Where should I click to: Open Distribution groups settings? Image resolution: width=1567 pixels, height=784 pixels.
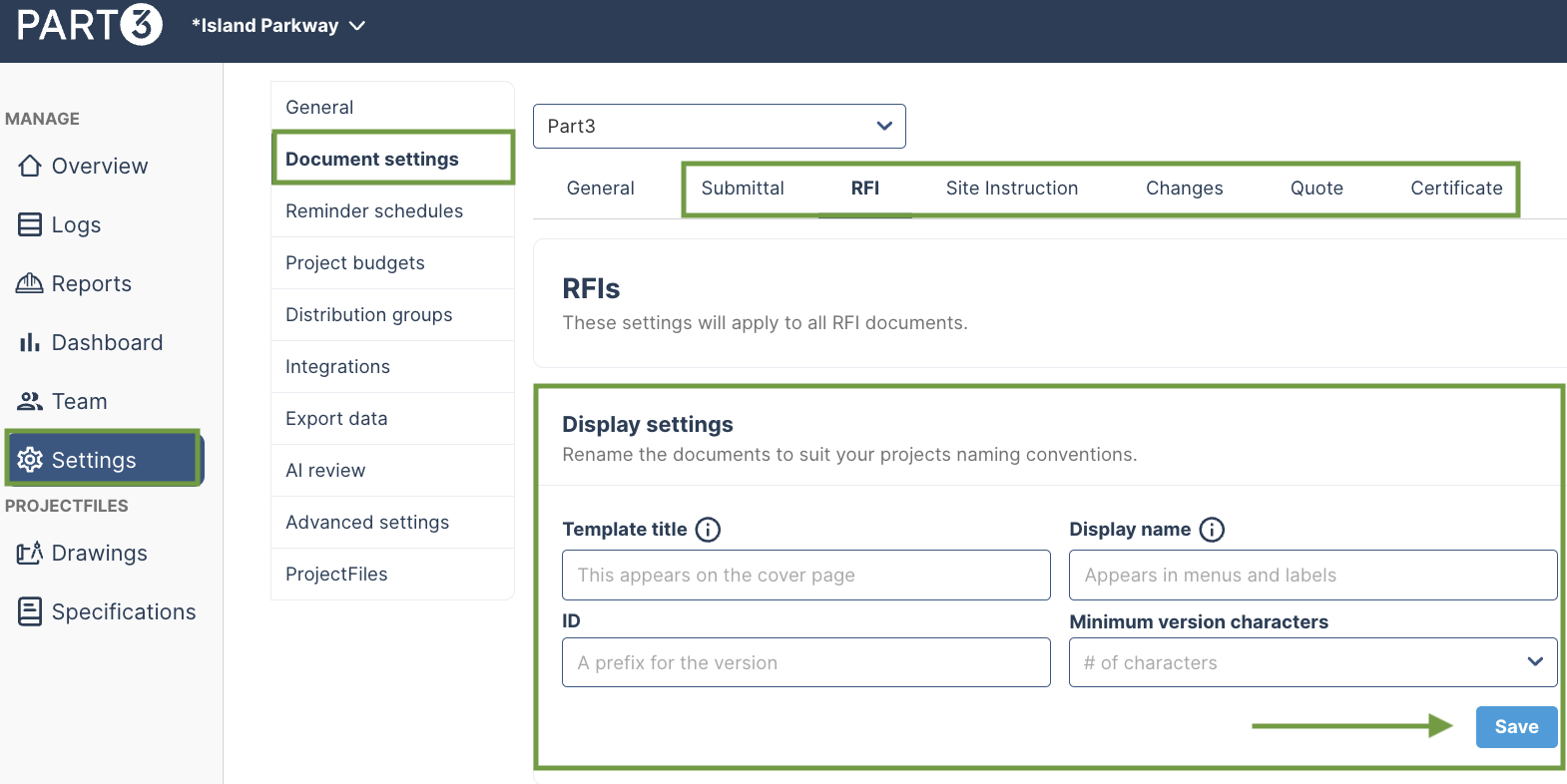[x=392, y=315]
